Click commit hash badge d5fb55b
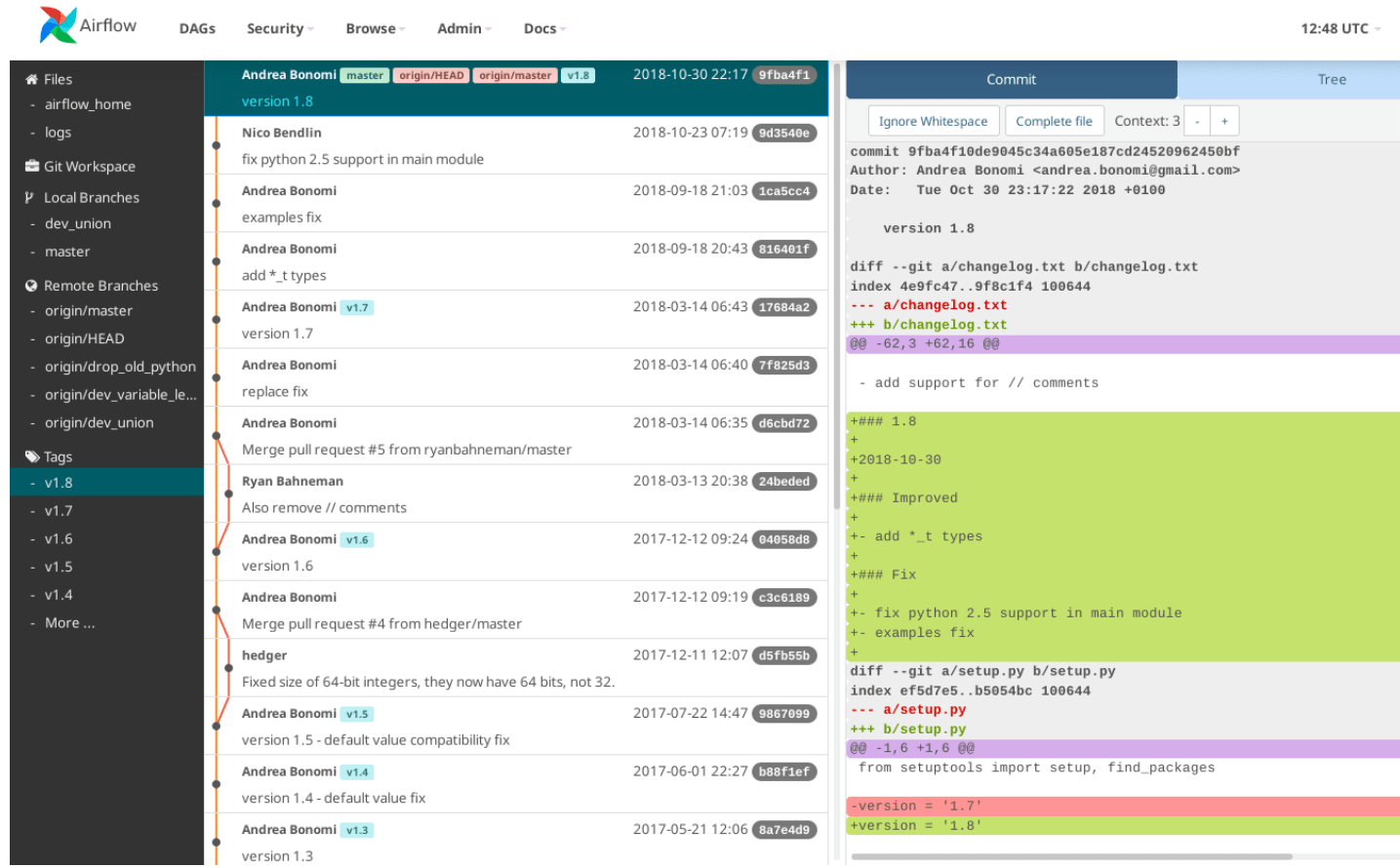 [784, 655]
